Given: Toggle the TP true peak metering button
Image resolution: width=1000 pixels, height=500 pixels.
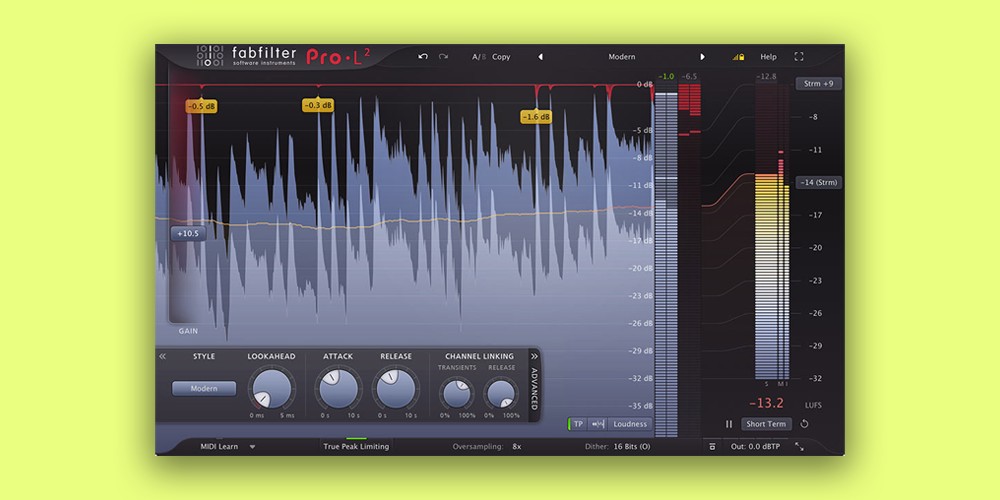Looking at the screenshot, I should 578,424.
